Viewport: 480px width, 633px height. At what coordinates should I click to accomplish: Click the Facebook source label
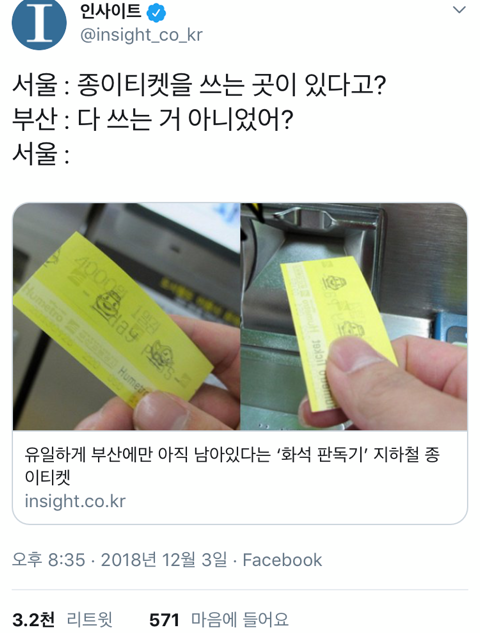(282, 560)
